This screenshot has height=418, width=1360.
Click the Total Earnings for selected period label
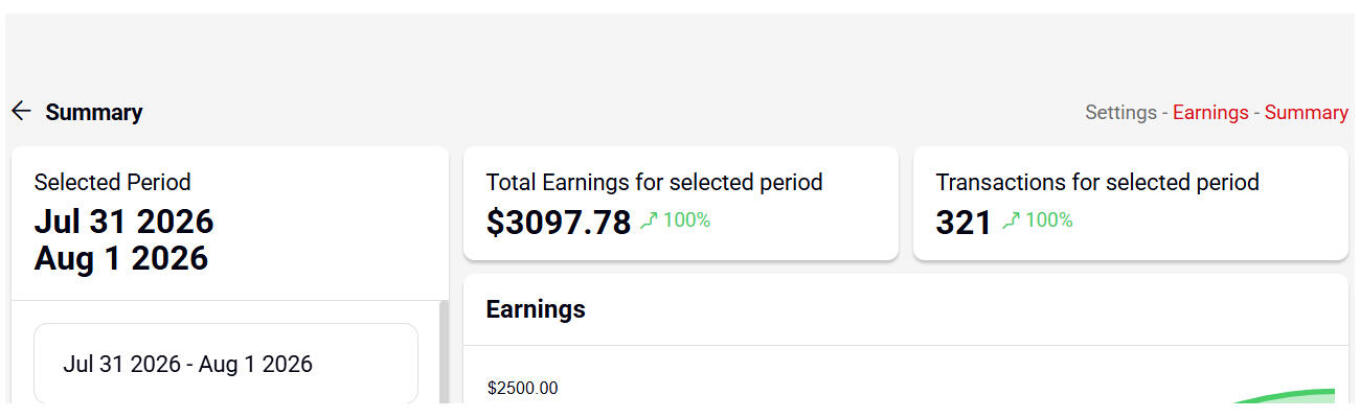tap(654, 182)
